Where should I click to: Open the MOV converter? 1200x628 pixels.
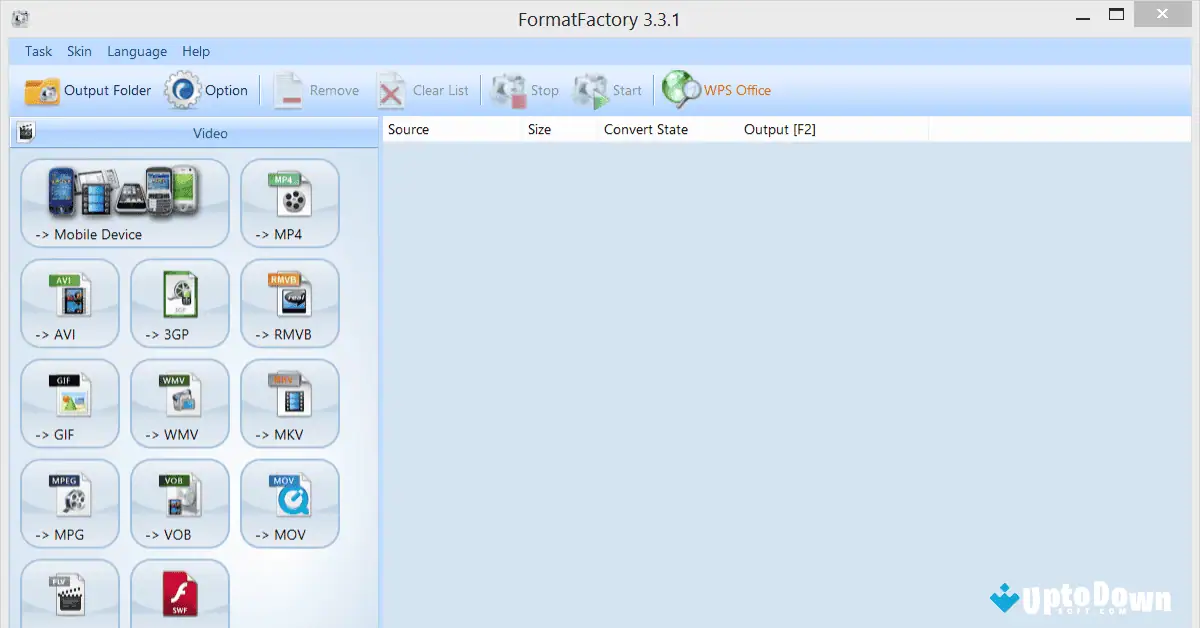click(x=289, y=503)
